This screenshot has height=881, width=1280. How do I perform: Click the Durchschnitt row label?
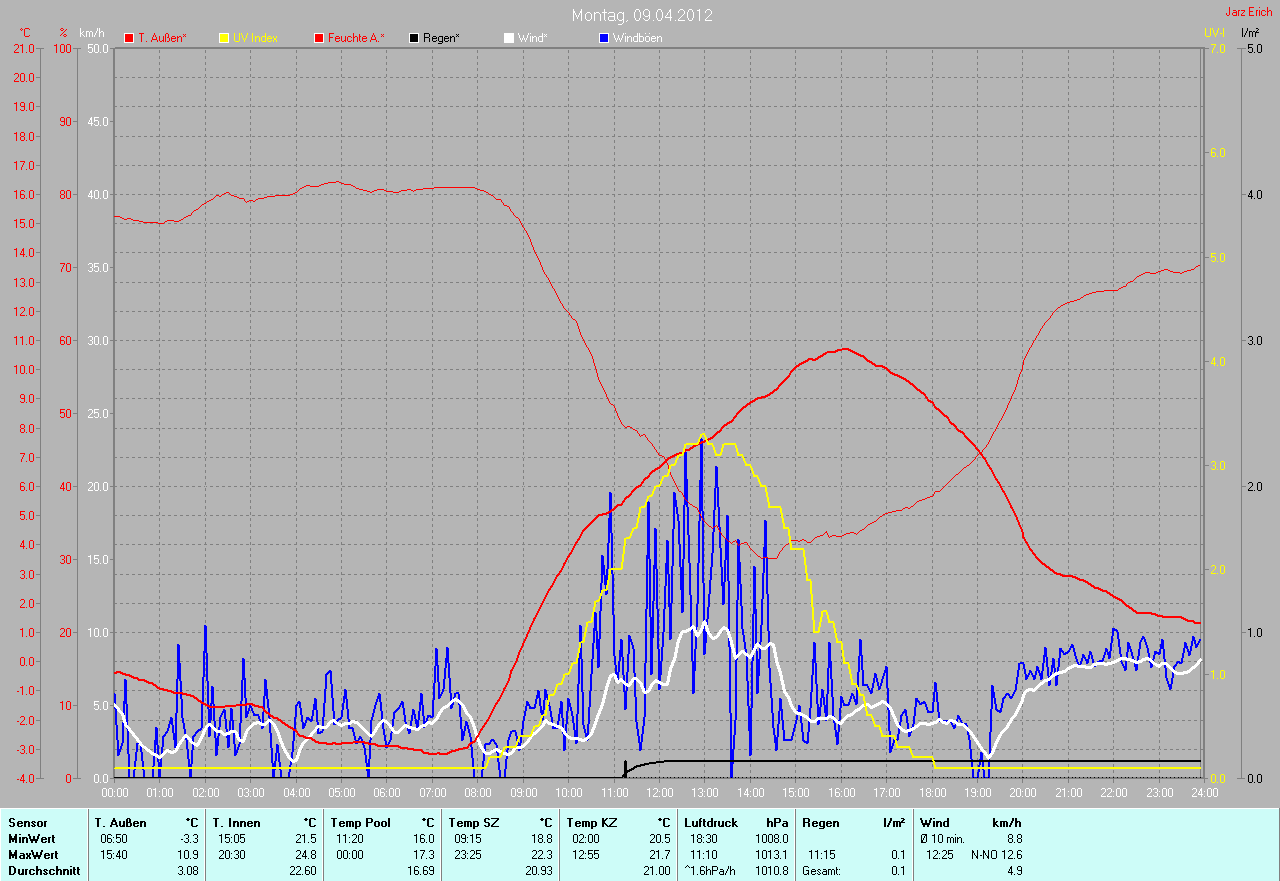click(41, 871)
